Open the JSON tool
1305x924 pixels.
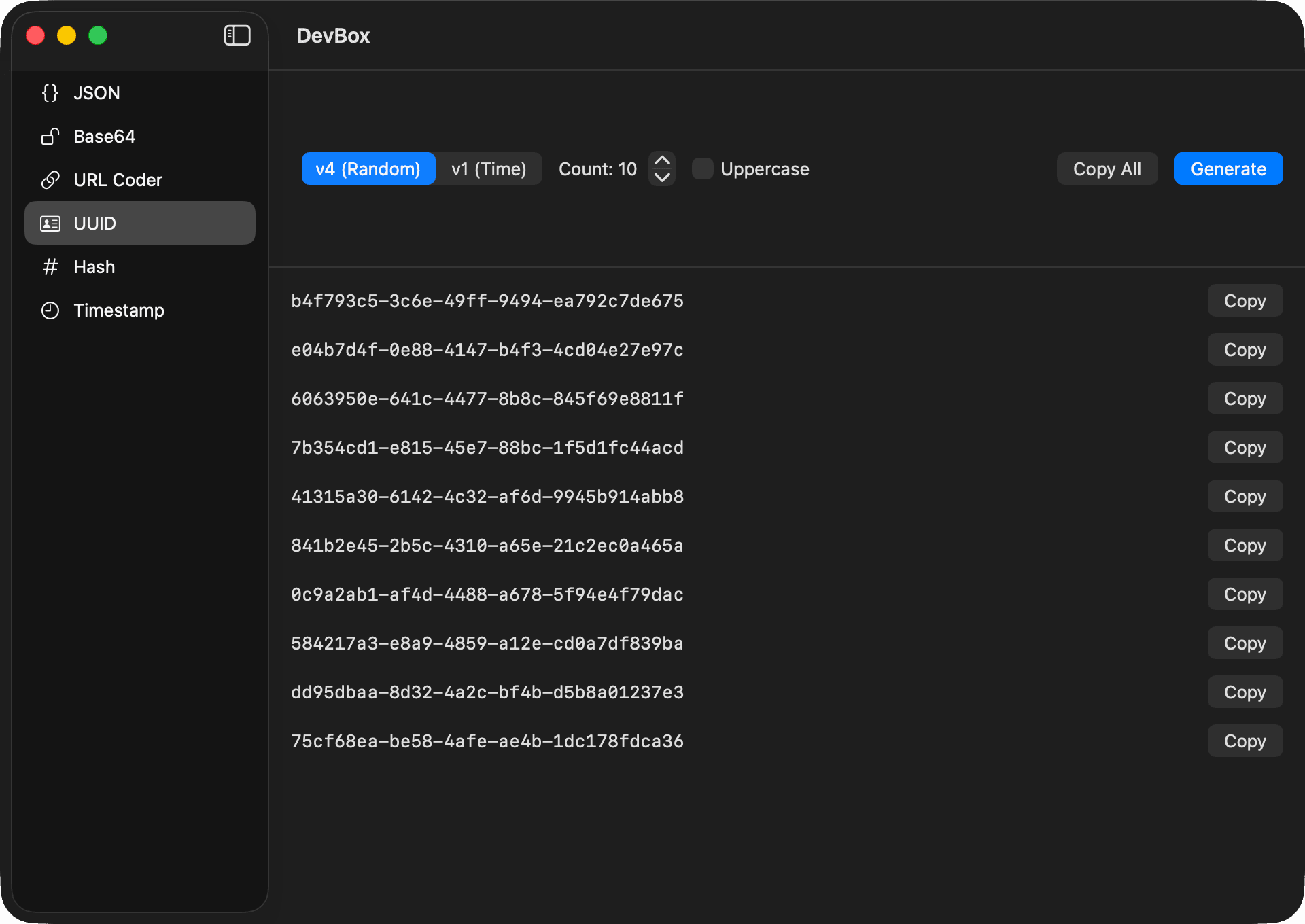(x=140, y=93)
